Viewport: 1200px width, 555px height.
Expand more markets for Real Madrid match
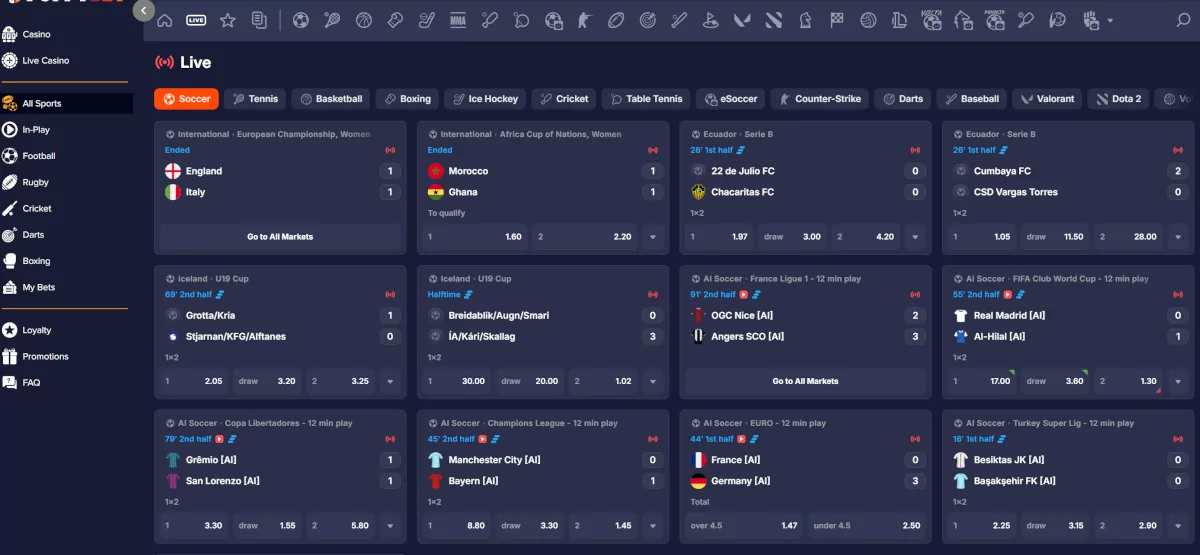[1178, 381]
